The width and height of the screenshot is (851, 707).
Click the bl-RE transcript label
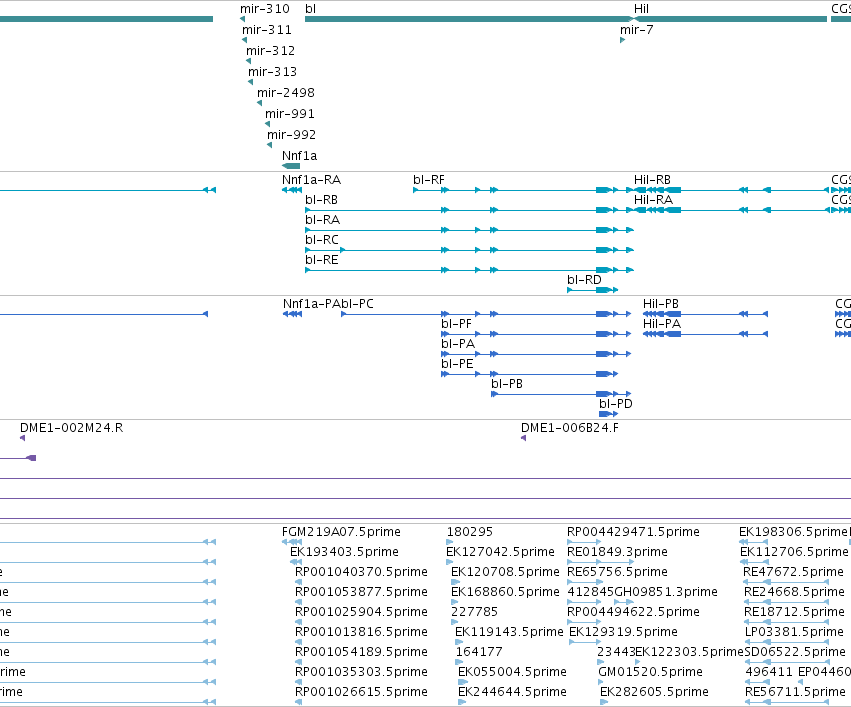pos(322,260)
